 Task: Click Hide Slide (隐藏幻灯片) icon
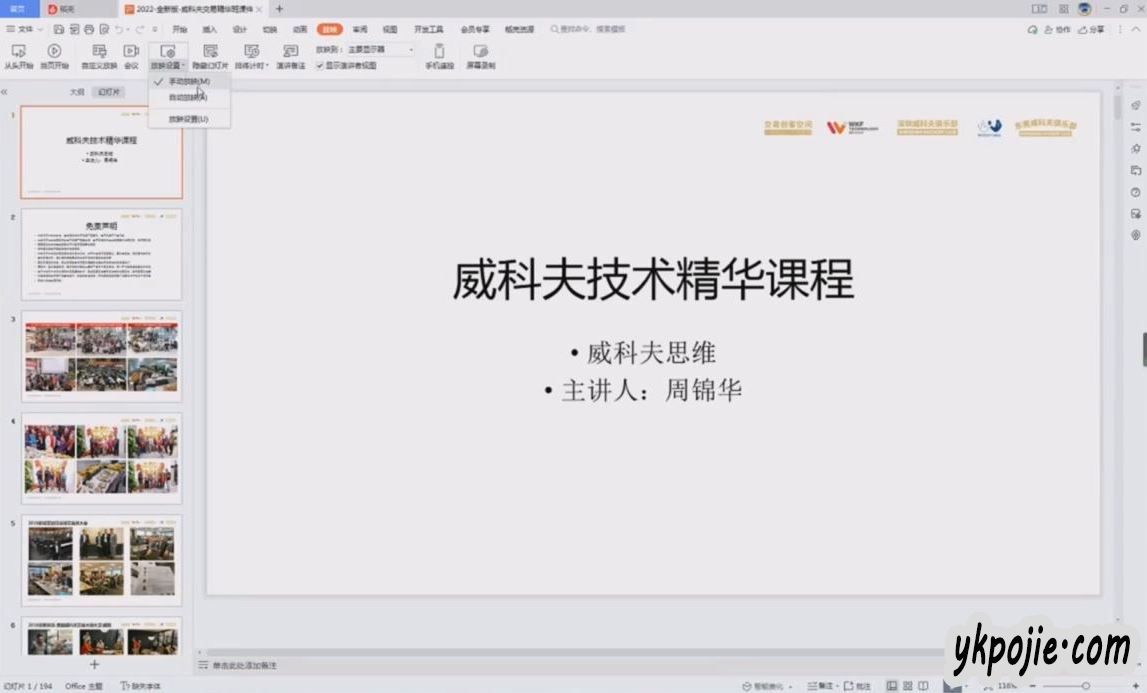pyautogui.click(x=210, y=56)
